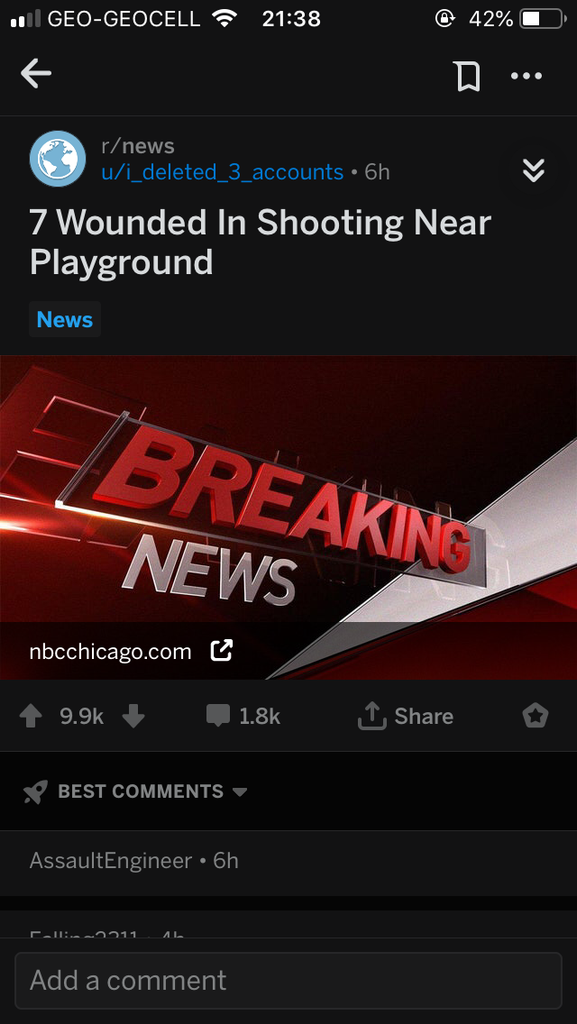This screenshot has width=577, height=1024.
Task: Upvote the post
Action: point(31,716)
